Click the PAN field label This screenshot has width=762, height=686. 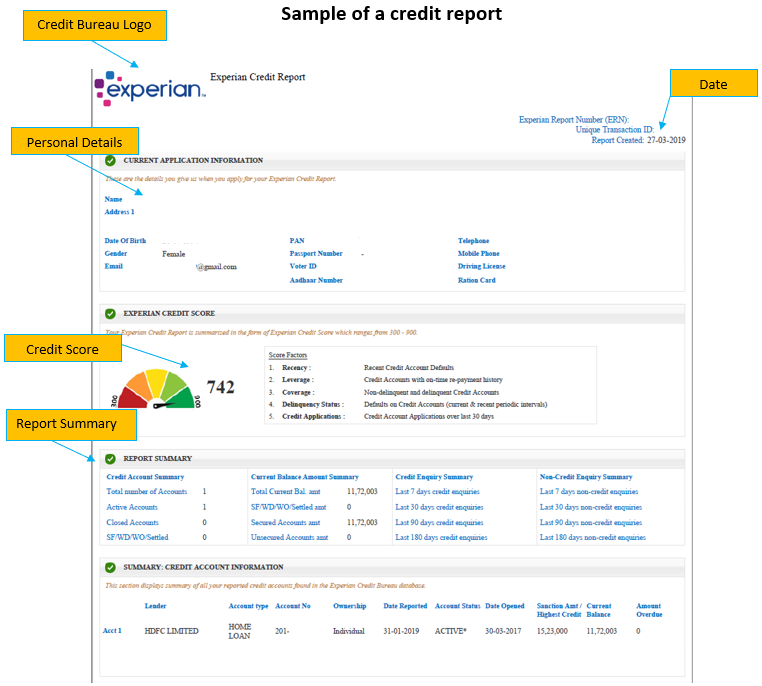[297, 240]
